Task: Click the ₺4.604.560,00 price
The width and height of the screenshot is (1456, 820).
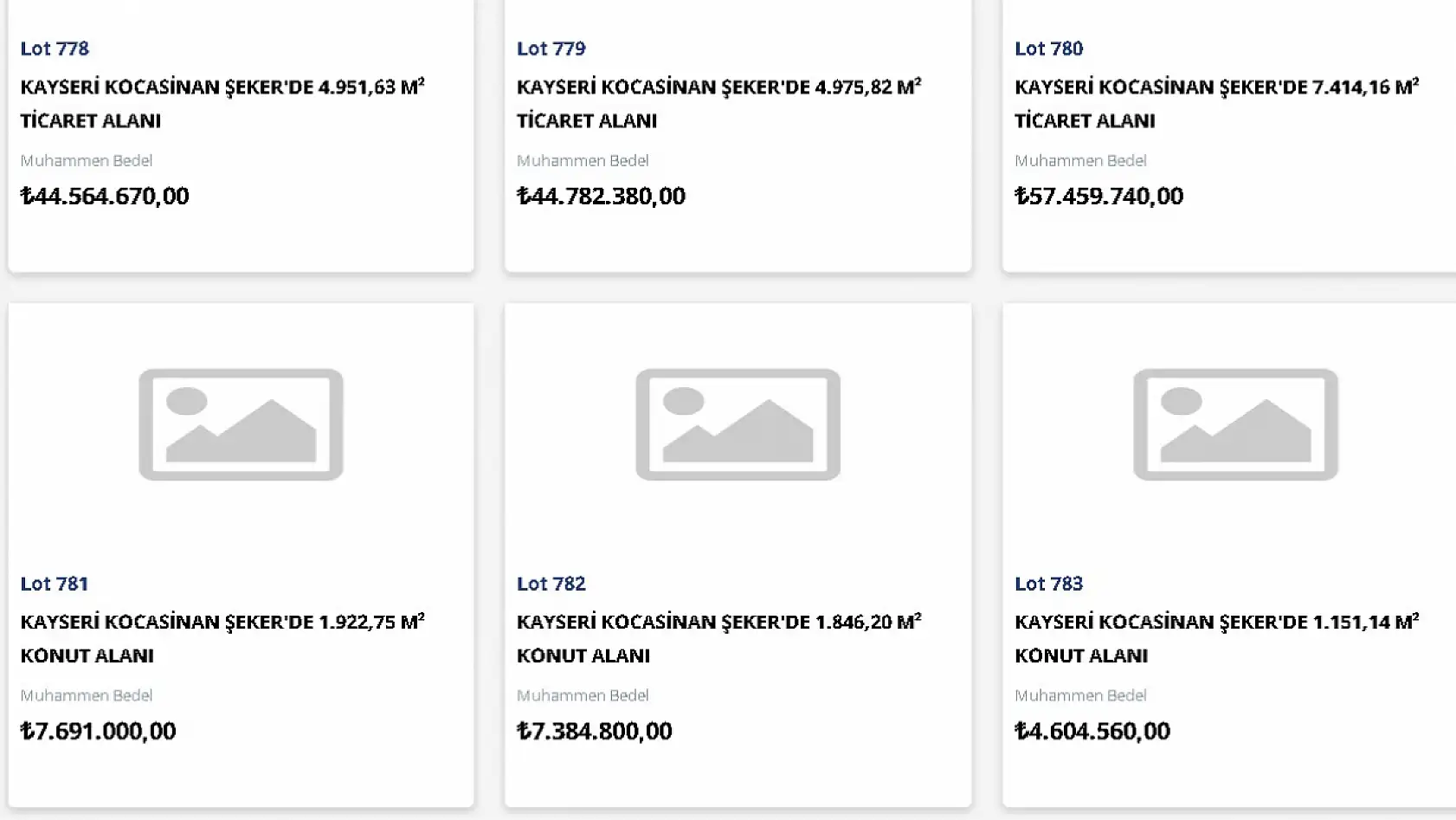Action: [x=1092, y=731]
